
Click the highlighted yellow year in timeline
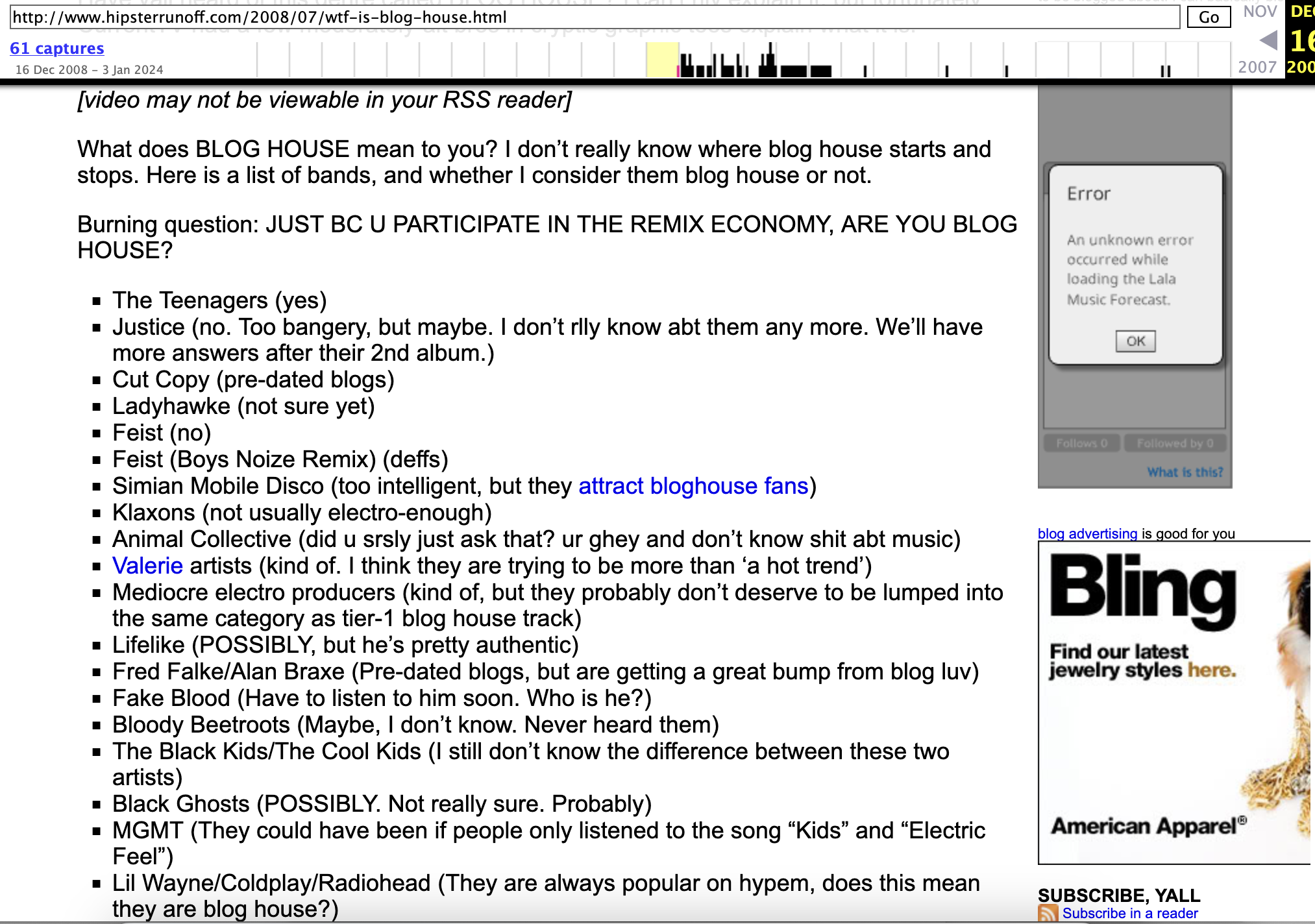pos(661,60)
